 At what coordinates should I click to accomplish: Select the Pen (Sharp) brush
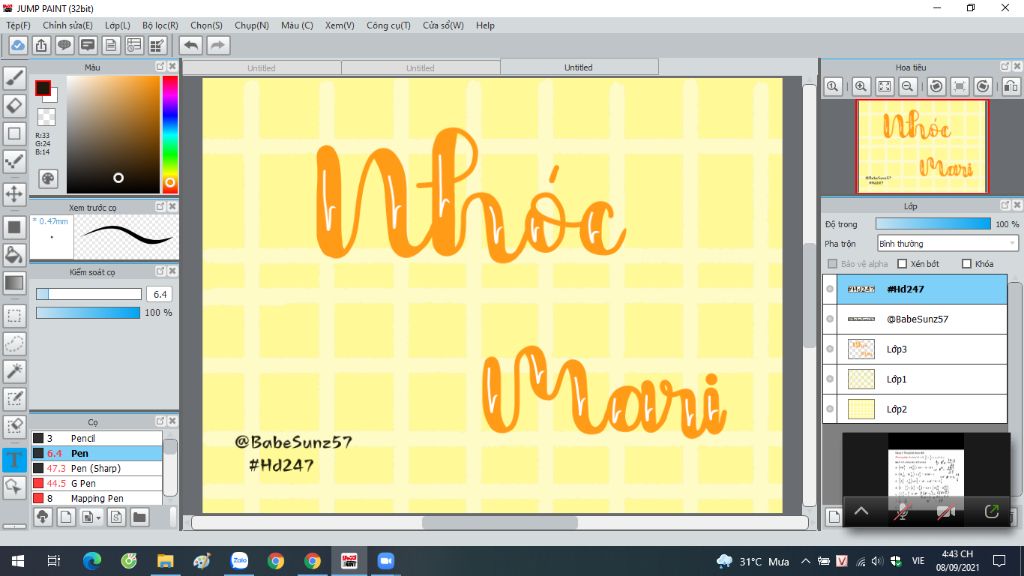tap(97, 468)
